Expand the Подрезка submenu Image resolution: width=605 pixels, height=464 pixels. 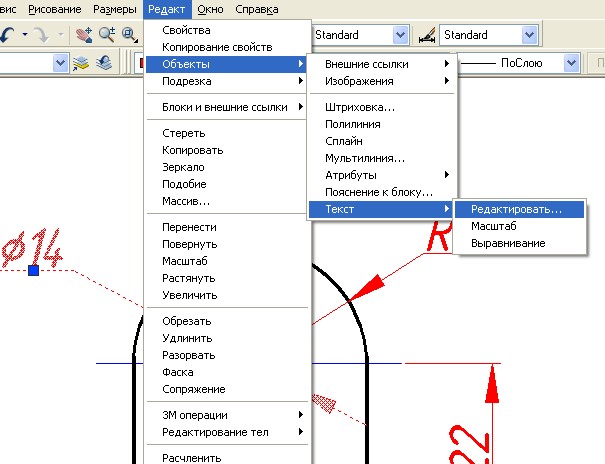pos(228,81)
